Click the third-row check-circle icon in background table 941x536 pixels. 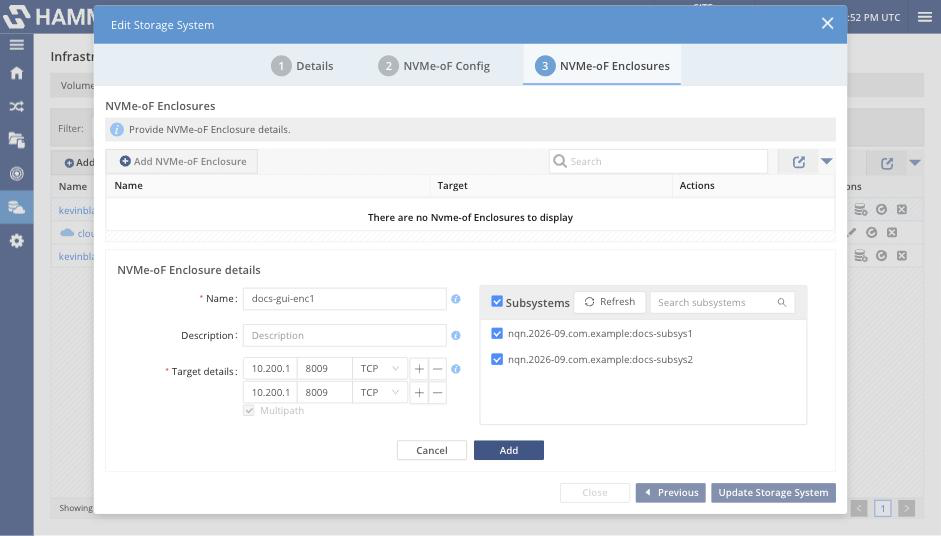pos(881,256)
